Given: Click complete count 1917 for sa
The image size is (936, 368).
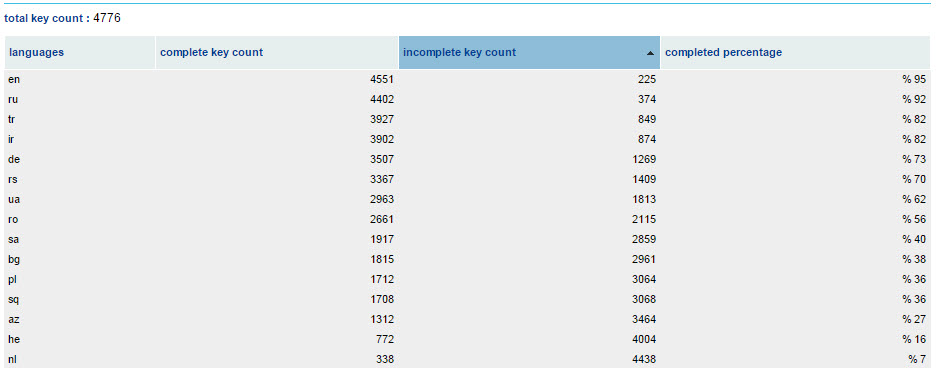Looking at the screenshot, I should coord(277,240).
